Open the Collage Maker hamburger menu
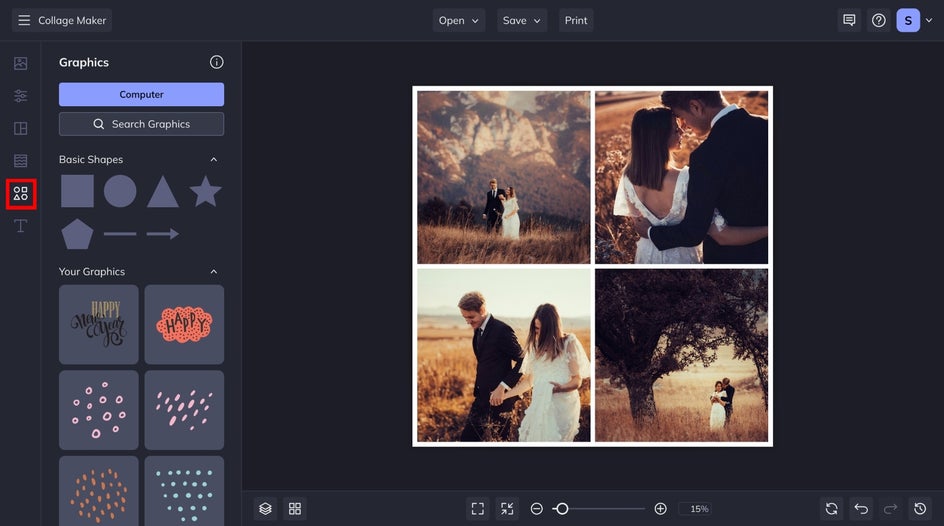 (x=24, y=20)
